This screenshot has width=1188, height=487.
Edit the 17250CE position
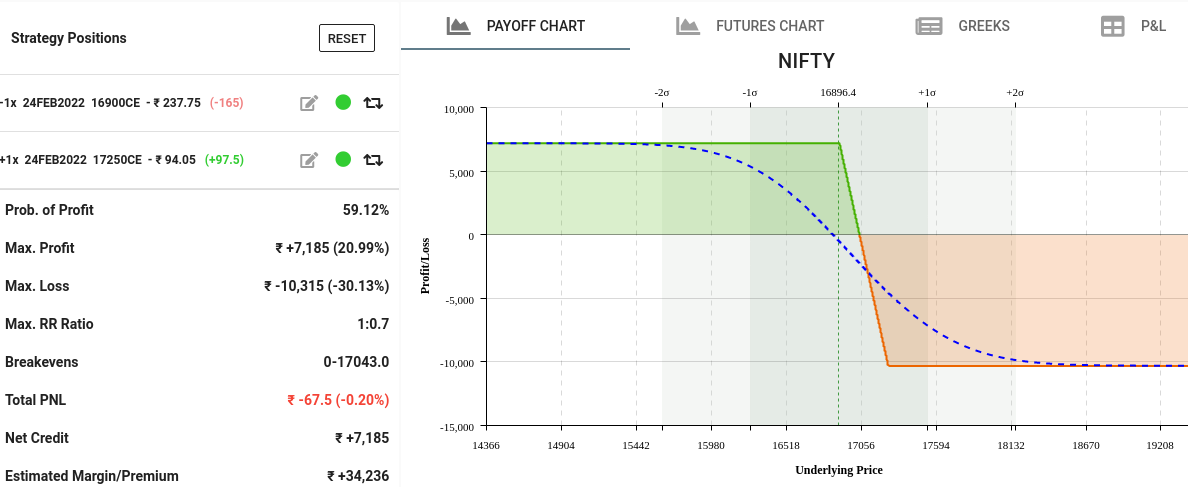pos(309,159)
